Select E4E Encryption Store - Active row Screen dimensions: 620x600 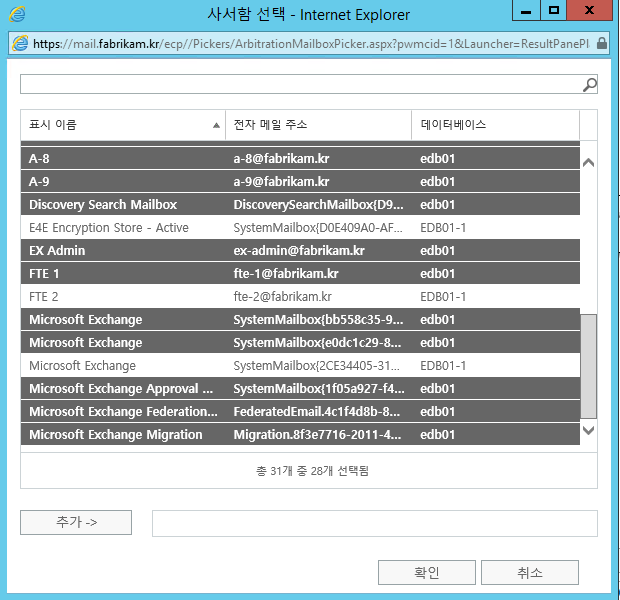point(300,227)
